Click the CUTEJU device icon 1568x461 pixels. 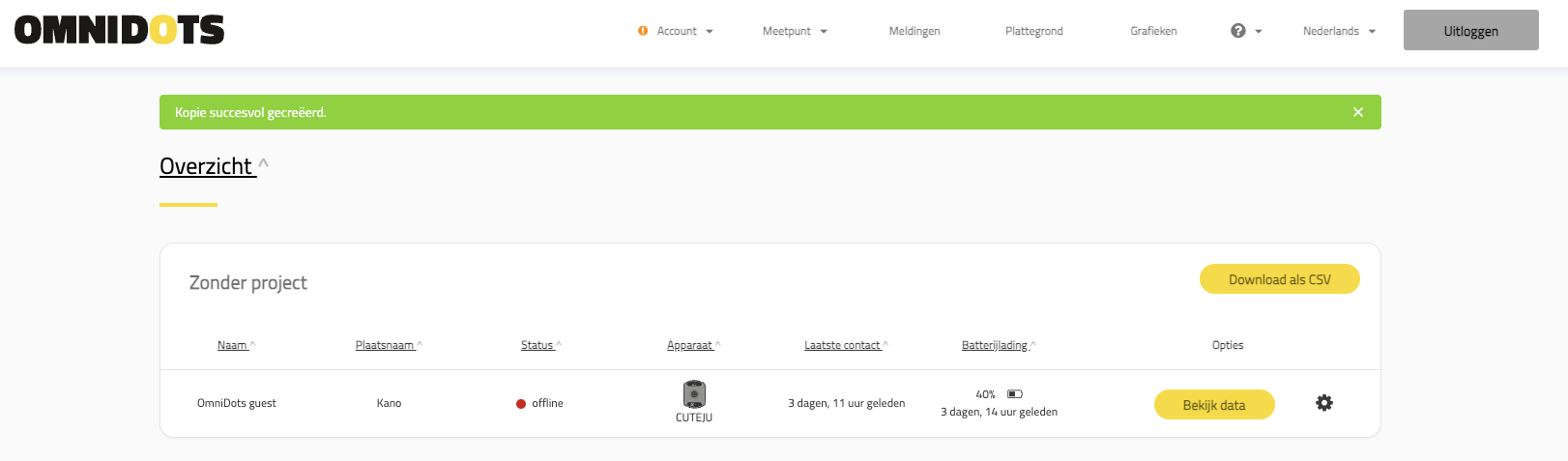694,394
